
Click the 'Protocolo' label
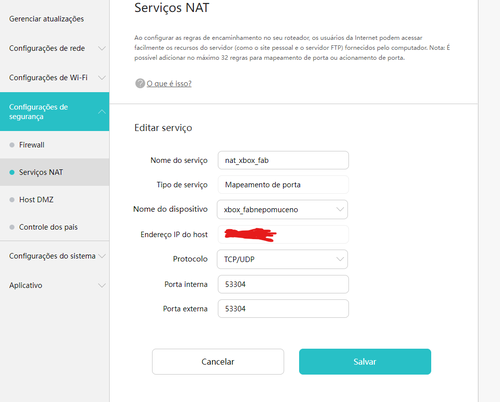click(x=190, y=259)
